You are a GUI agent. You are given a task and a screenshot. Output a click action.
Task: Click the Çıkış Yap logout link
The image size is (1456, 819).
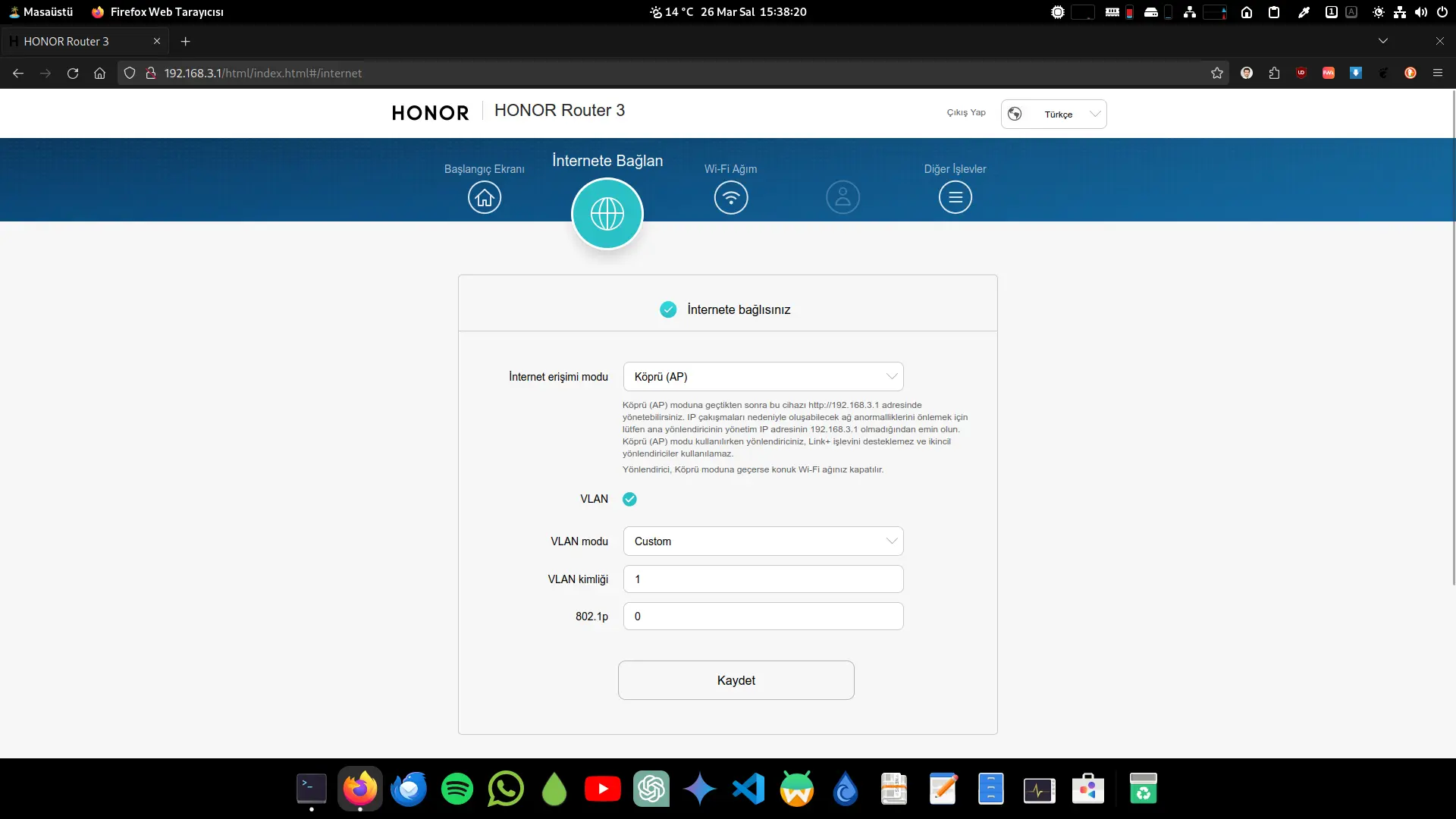[x=966, y=113]
